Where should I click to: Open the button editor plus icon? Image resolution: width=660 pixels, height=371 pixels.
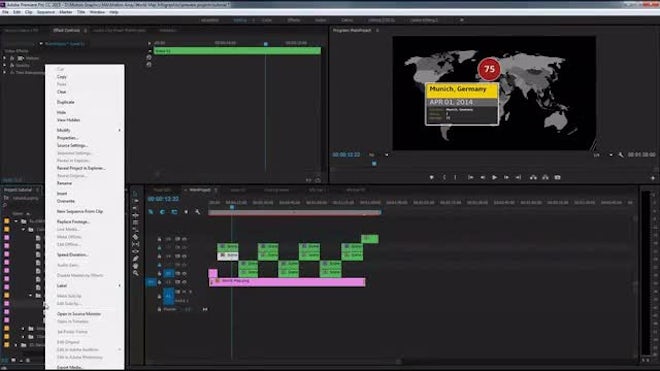pyautogui.click(x=652, y=178)
